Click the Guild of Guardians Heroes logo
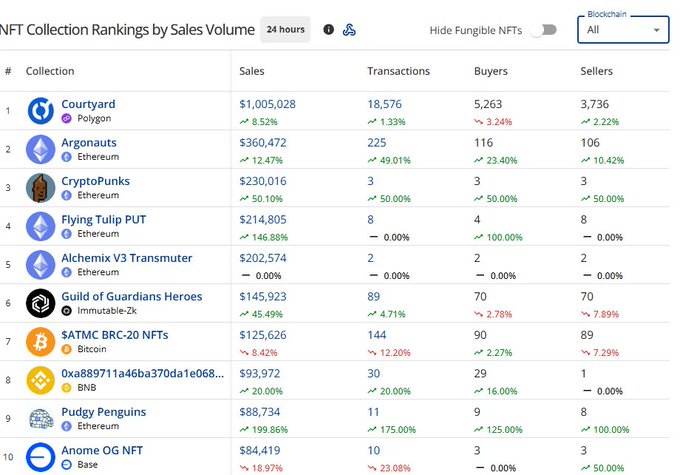 40,303
